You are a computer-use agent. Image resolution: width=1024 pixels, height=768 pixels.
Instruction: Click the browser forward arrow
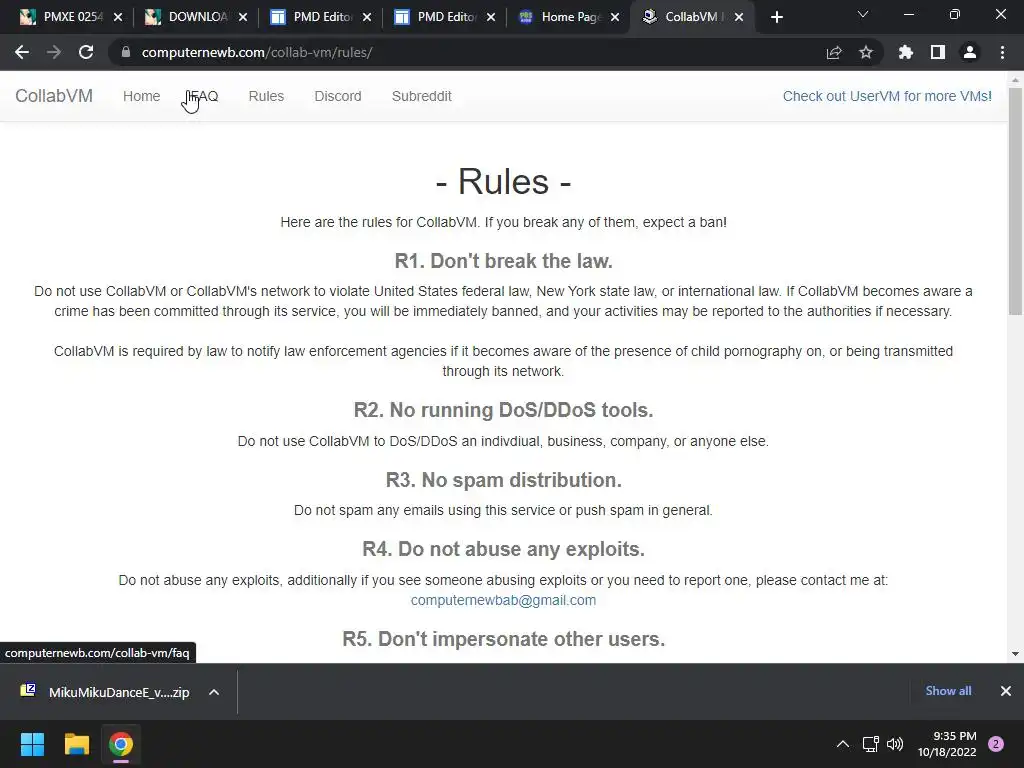pyautogui.click(x=54, y=52)
